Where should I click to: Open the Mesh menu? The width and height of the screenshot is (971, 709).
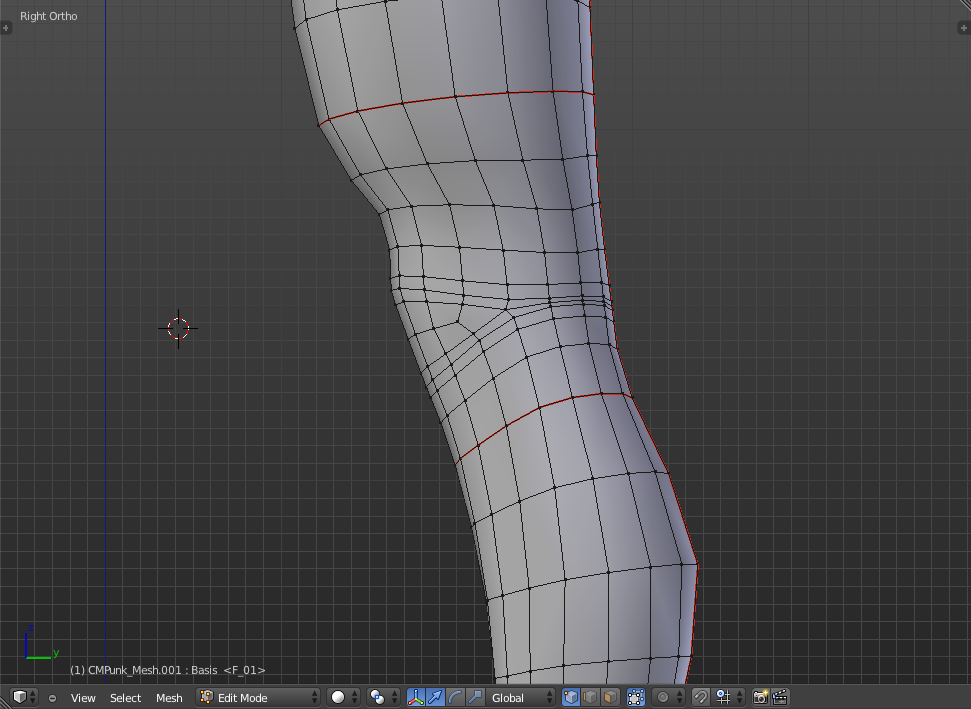pyautogui.click(x=169, y=698)
